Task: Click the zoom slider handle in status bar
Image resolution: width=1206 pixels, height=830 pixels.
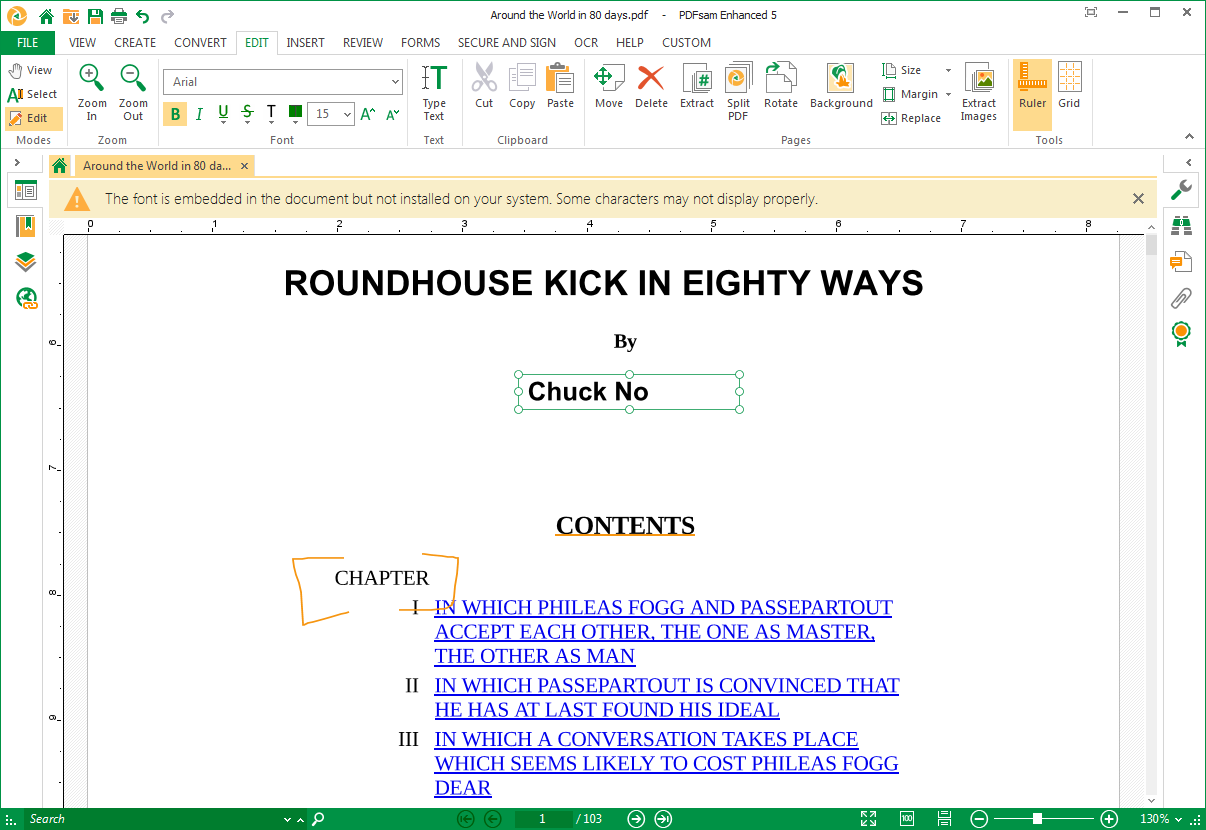Action: pyautogui.click(x=1037, y=819)
